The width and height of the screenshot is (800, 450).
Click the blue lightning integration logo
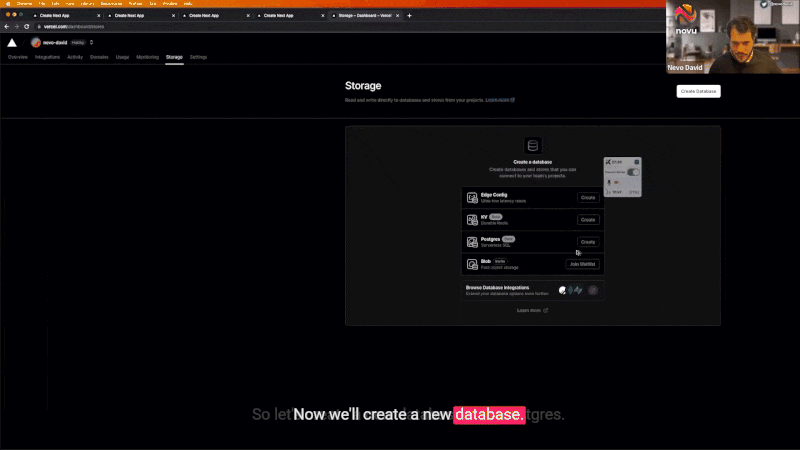click(578, 290)
